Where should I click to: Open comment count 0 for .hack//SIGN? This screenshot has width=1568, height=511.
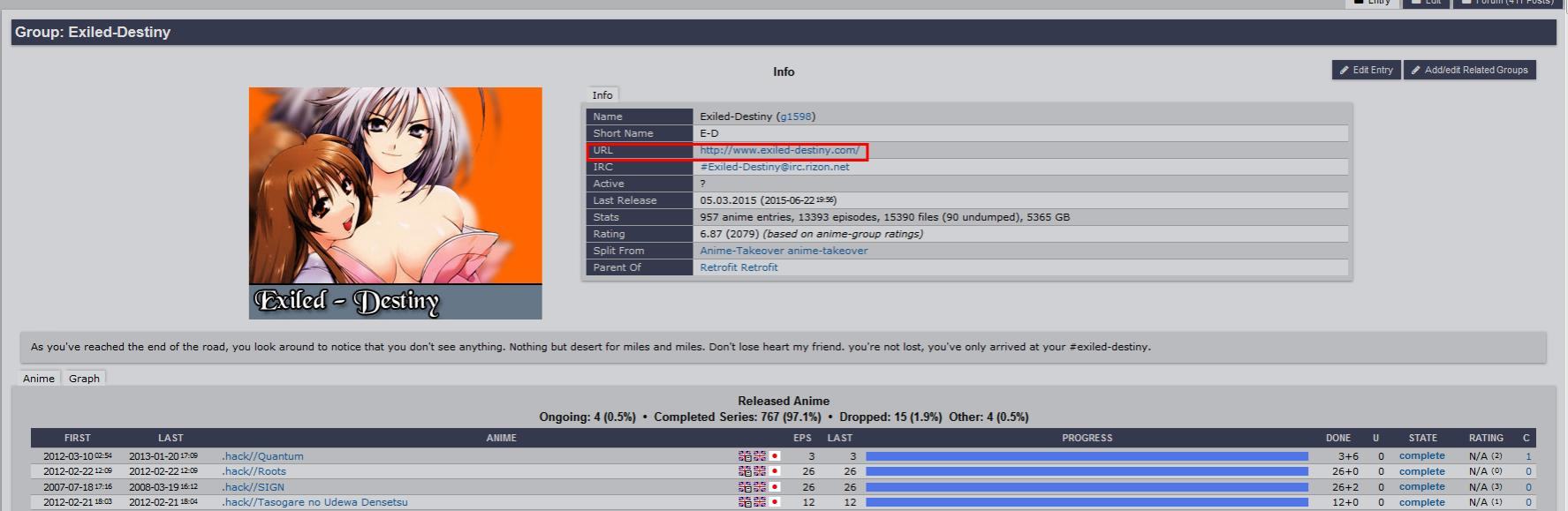pos(1528,486)
